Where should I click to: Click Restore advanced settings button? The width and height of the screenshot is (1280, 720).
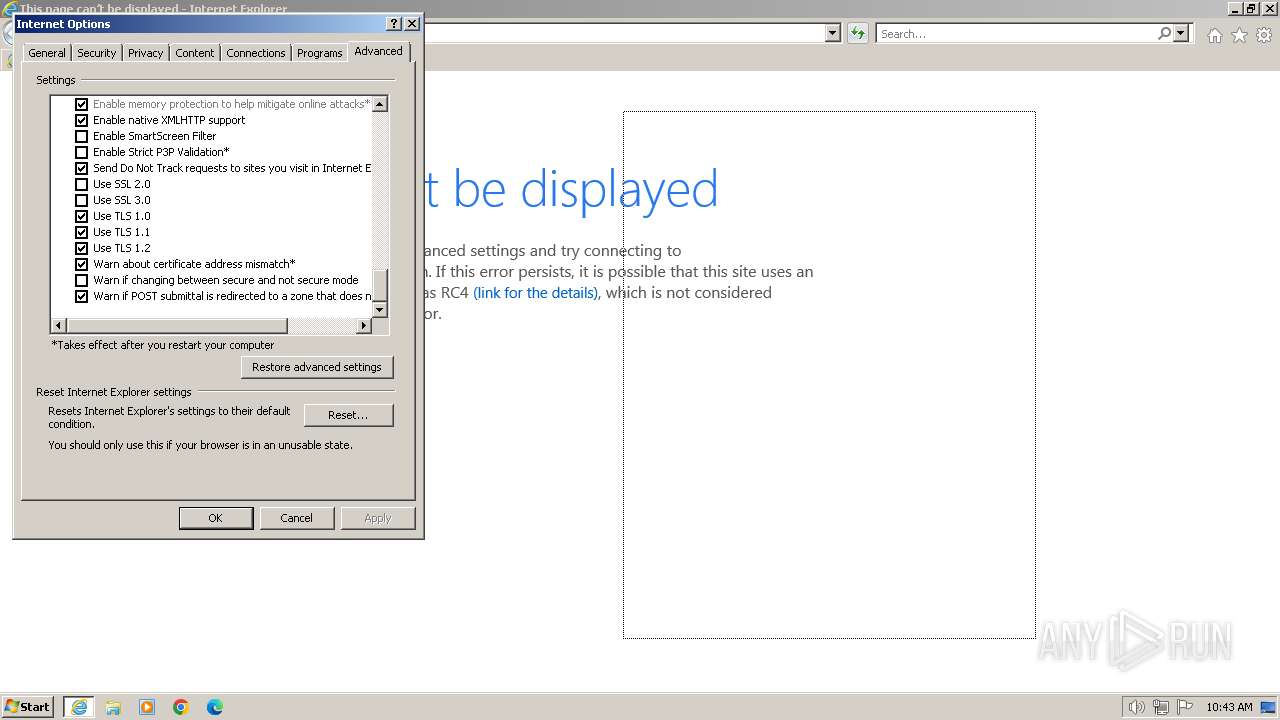click(x=317, y=367)
